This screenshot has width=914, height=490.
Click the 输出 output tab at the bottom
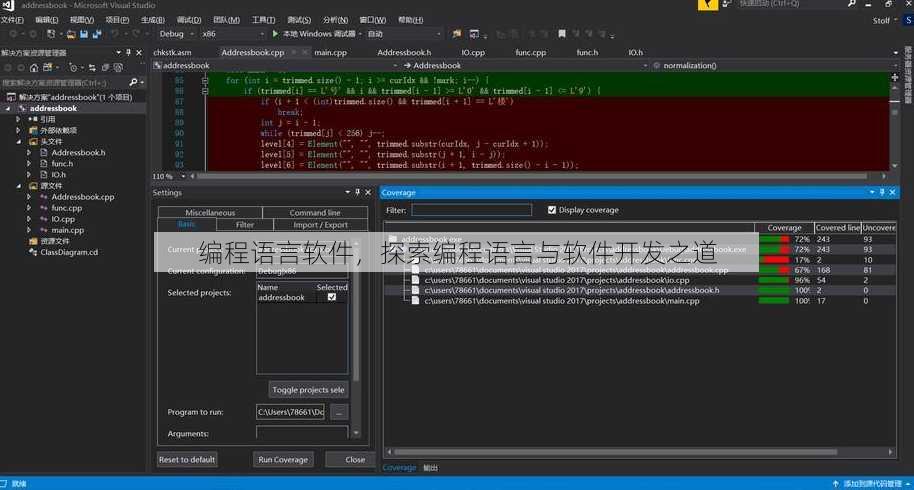click(x=430, y=468)
